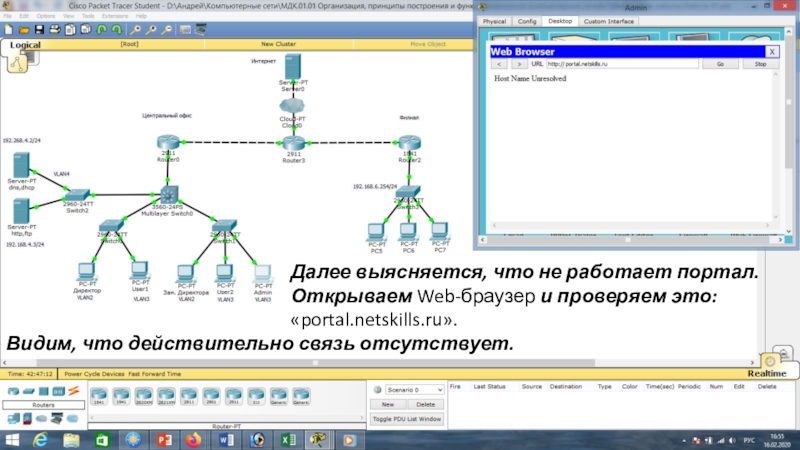The width and height of the screenshot is (800, 450).
Task: Click Delete scenario button
Action: coord(426,405)
